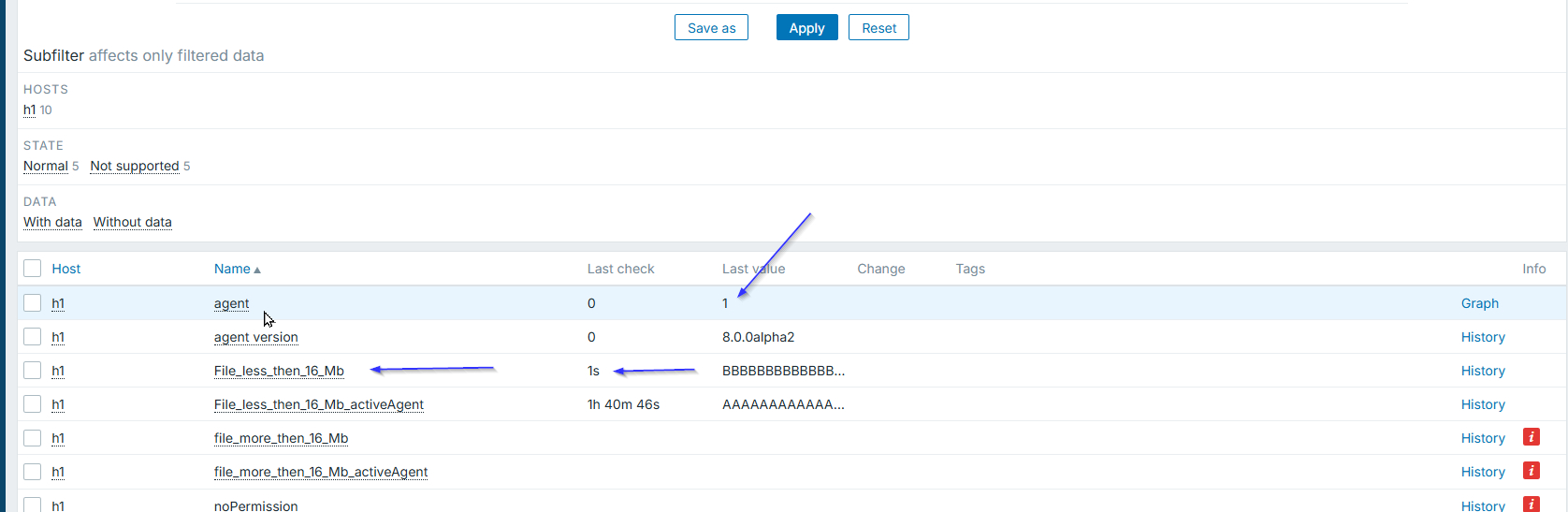Toggle the select-all checkbox in header
Screen dimensions: 1568x512
33,269
